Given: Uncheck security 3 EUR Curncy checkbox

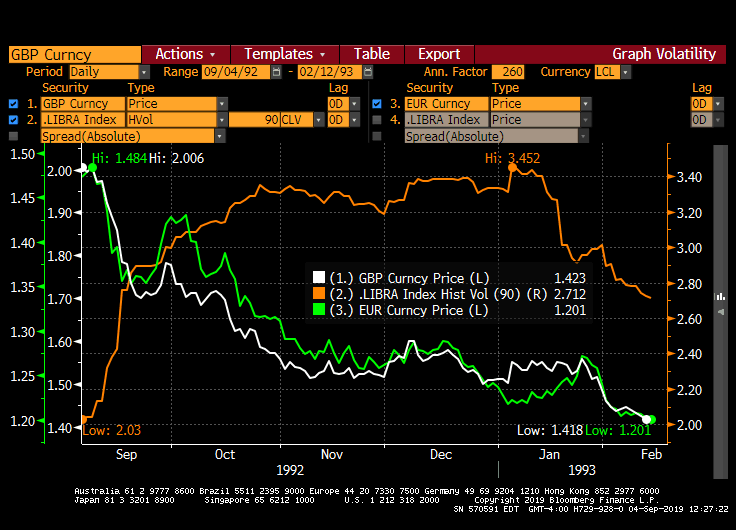Looking at the screenshot, I should (x=377, y=104).
